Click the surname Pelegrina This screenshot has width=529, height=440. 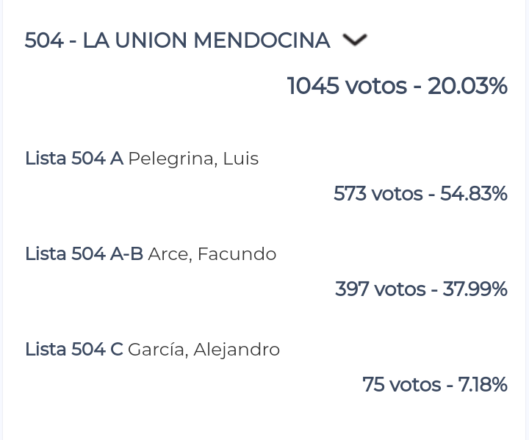click(173, 159)
